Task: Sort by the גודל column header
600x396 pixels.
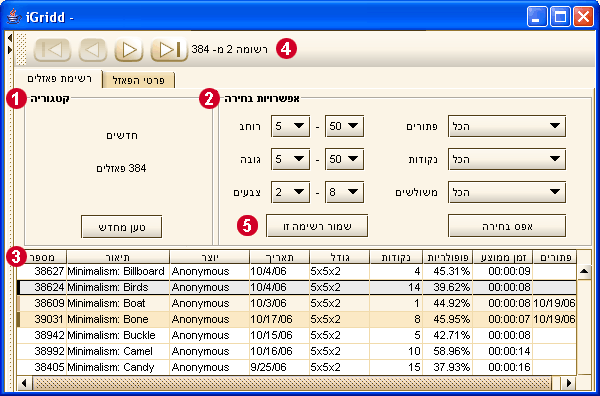Action: 340,257
